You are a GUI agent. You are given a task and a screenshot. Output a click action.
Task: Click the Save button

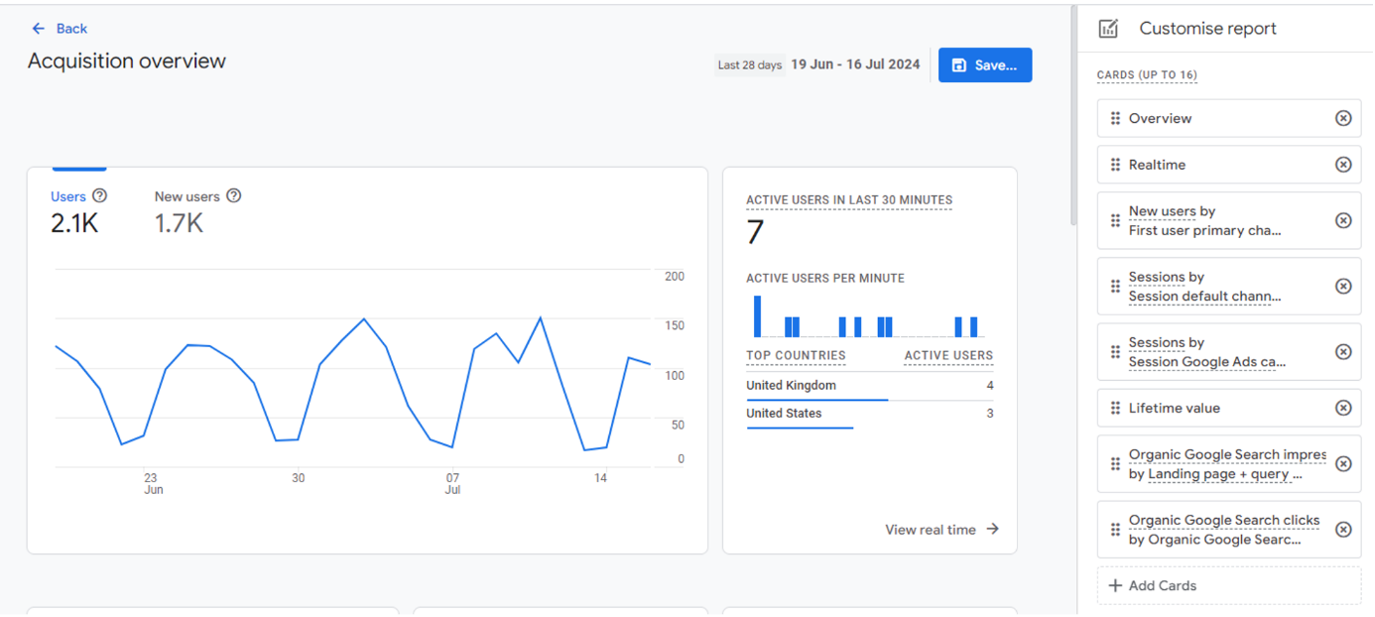[985, 65]
